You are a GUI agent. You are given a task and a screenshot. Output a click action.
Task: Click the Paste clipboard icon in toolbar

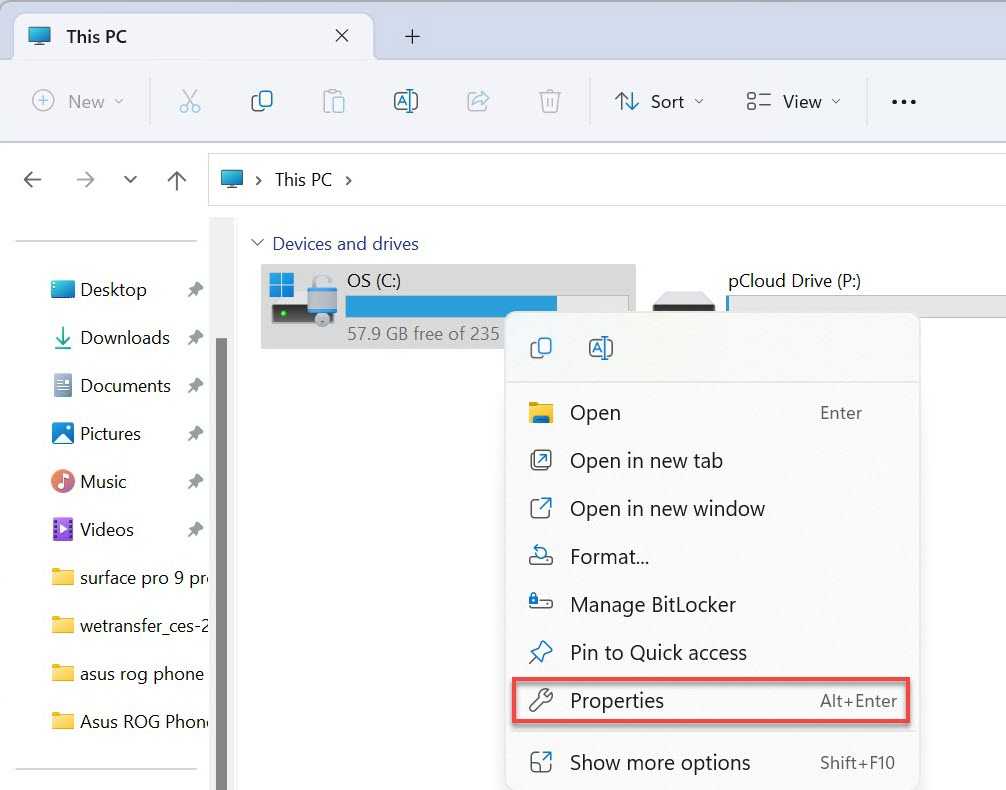pyautogui.click(x=334, y=101)
